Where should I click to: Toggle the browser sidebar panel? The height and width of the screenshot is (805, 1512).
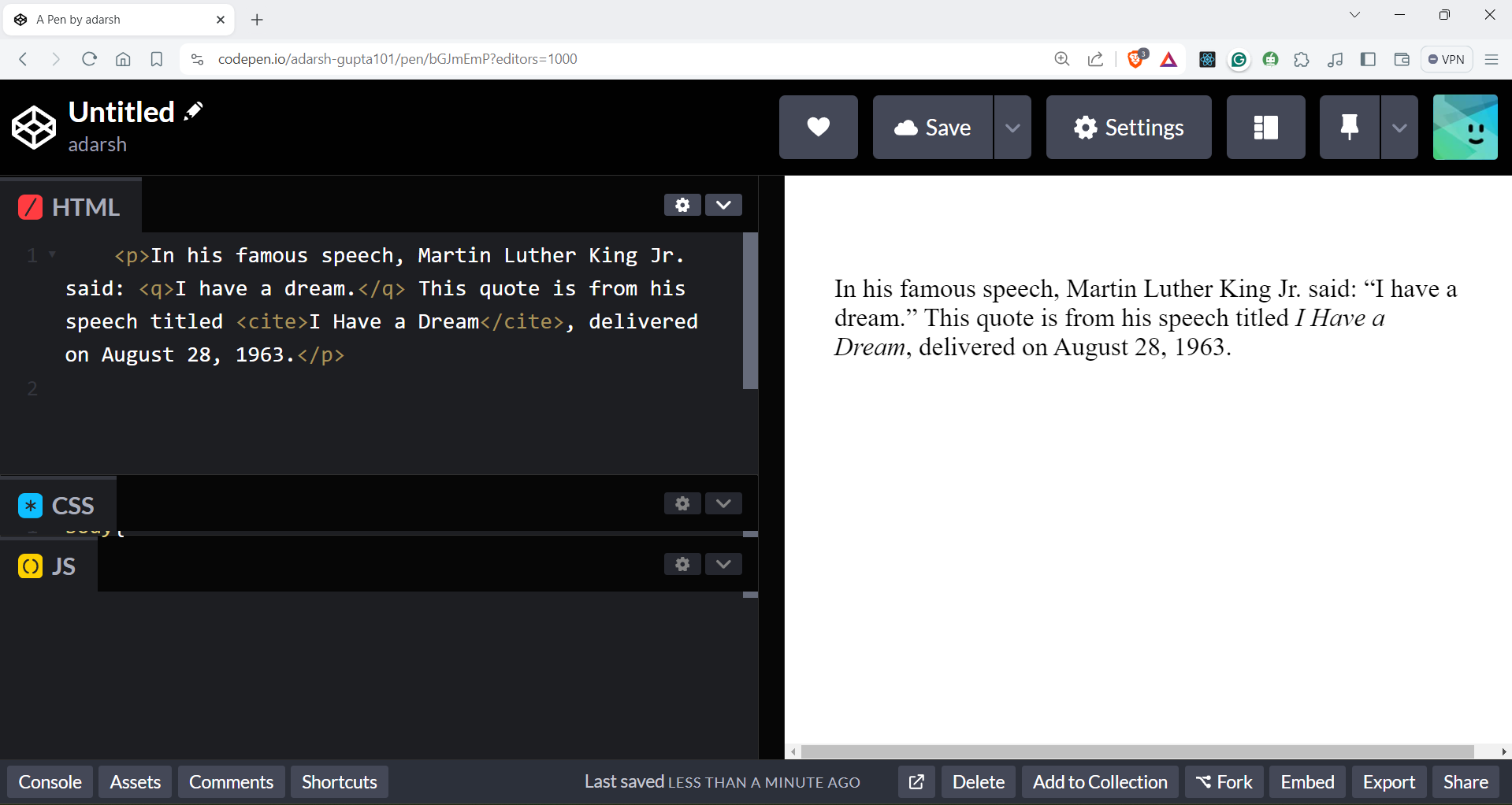tap(1368, 59)
